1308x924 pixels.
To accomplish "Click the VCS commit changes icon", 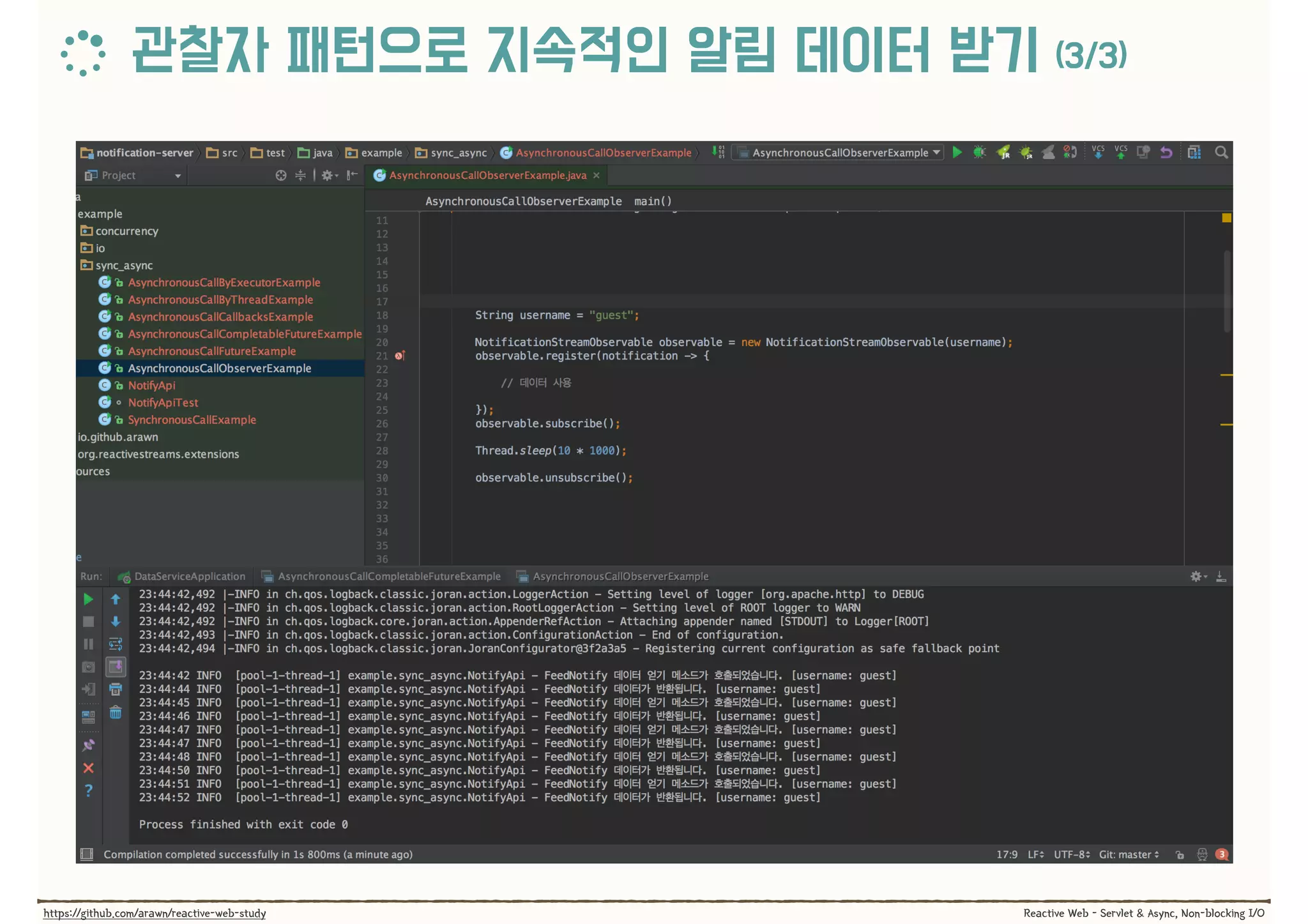I will (1121, 152).
